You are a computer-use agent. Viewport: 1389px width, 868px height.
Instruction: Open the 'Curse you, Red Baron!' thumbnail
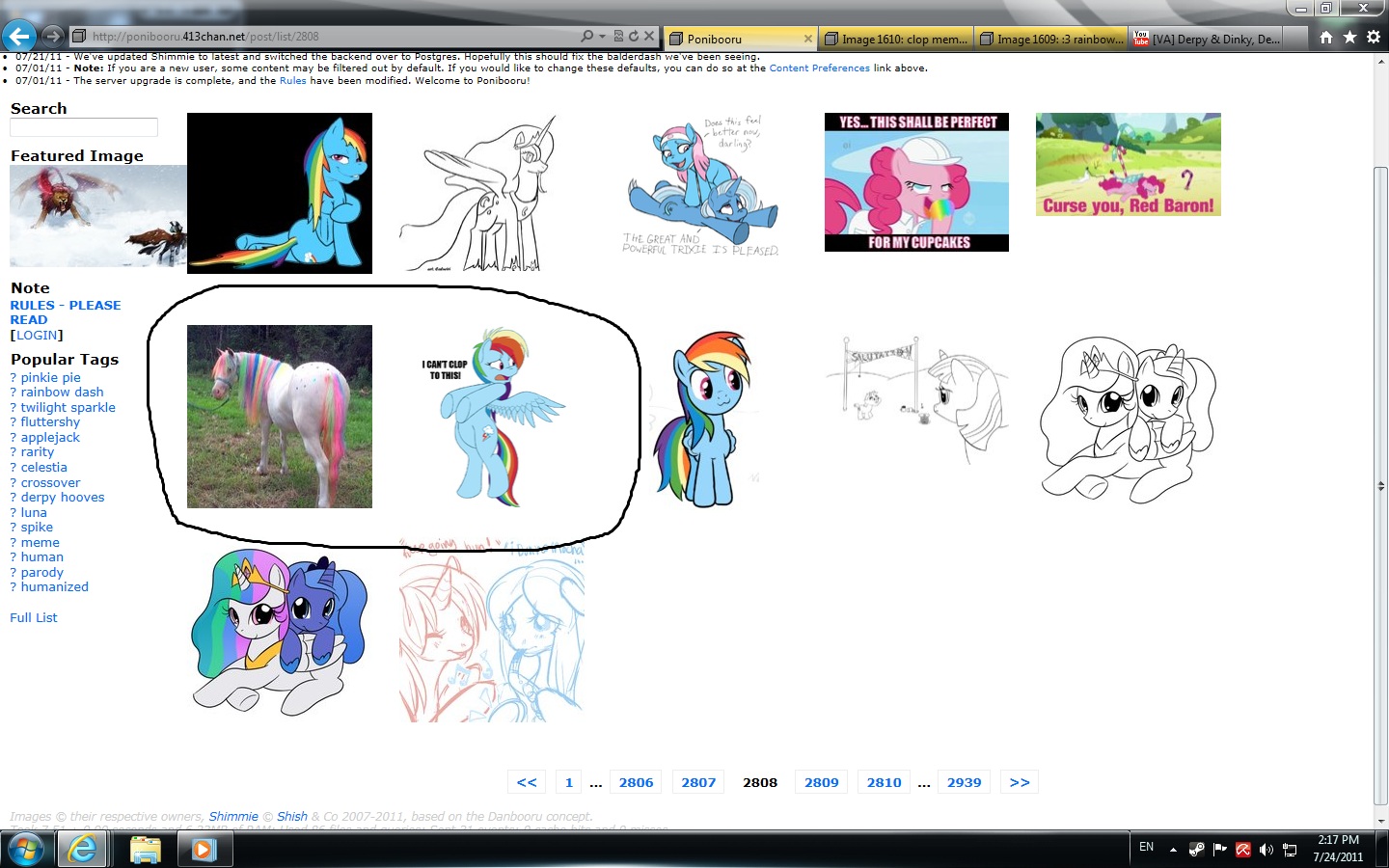[1129, 164]
